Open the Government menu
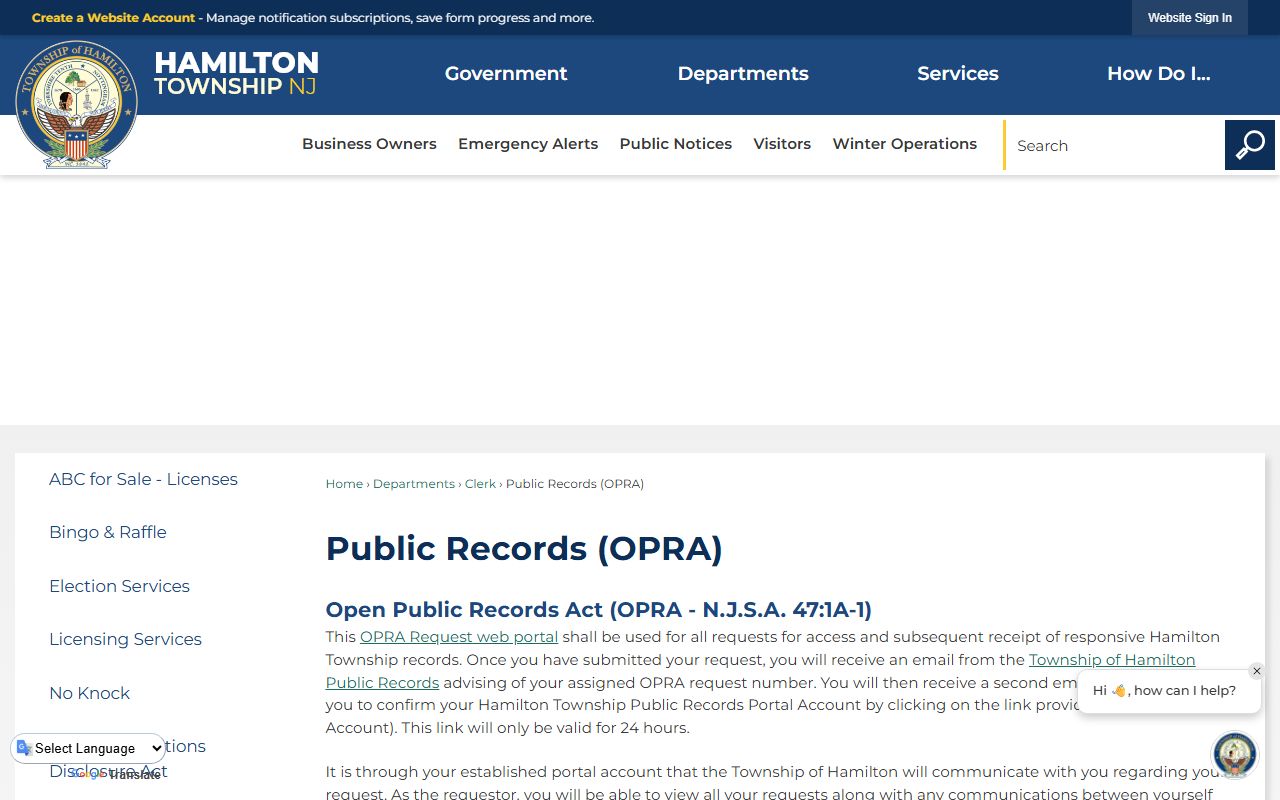The height and width of the screenshot is (800, 1280). click(506, 74)
